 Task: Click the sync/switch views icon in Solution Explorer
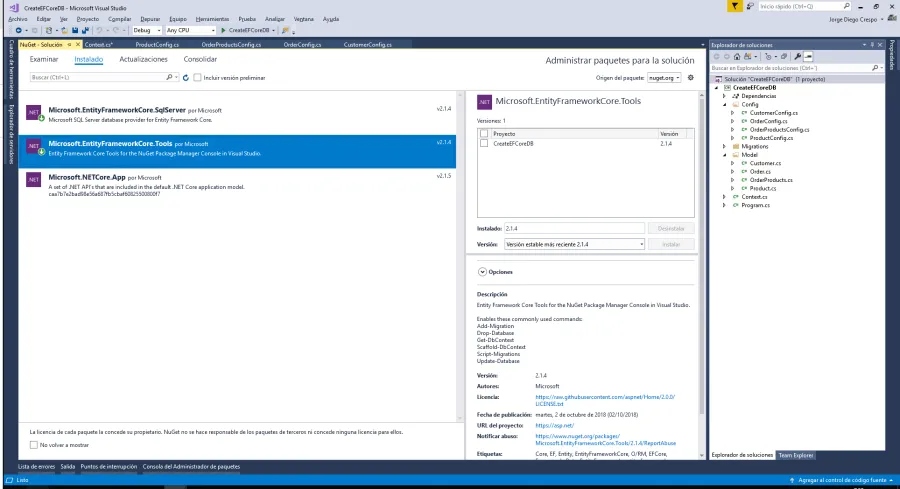(747, 56)
